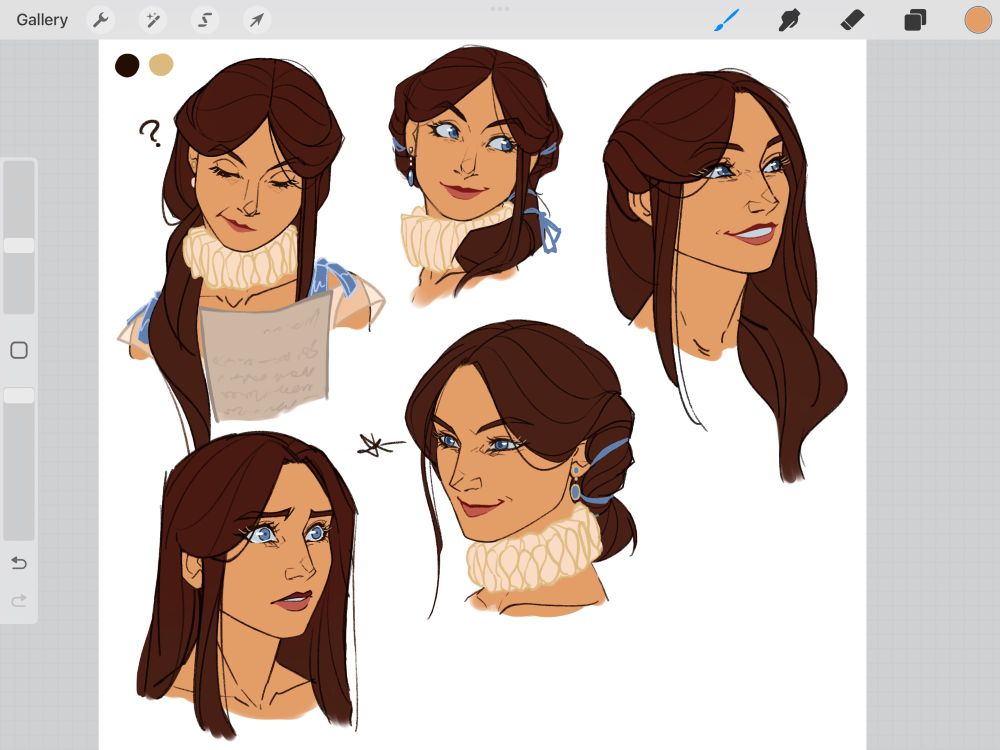Screen dimensions: 1000x750
Task: Open the Adjustments magic wand panel
Action: 152,20
